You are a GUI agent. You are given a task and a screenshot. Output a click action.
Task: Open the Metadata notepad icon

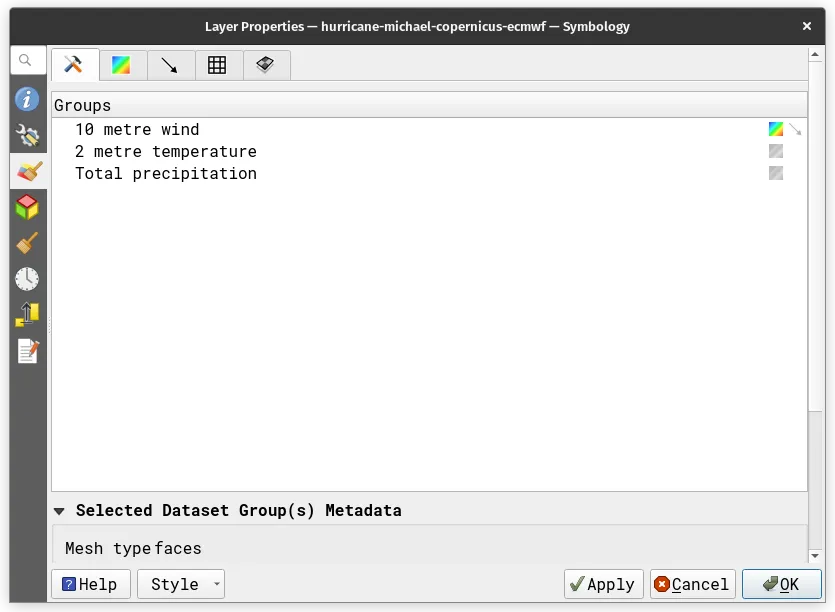tap(27, 351)
